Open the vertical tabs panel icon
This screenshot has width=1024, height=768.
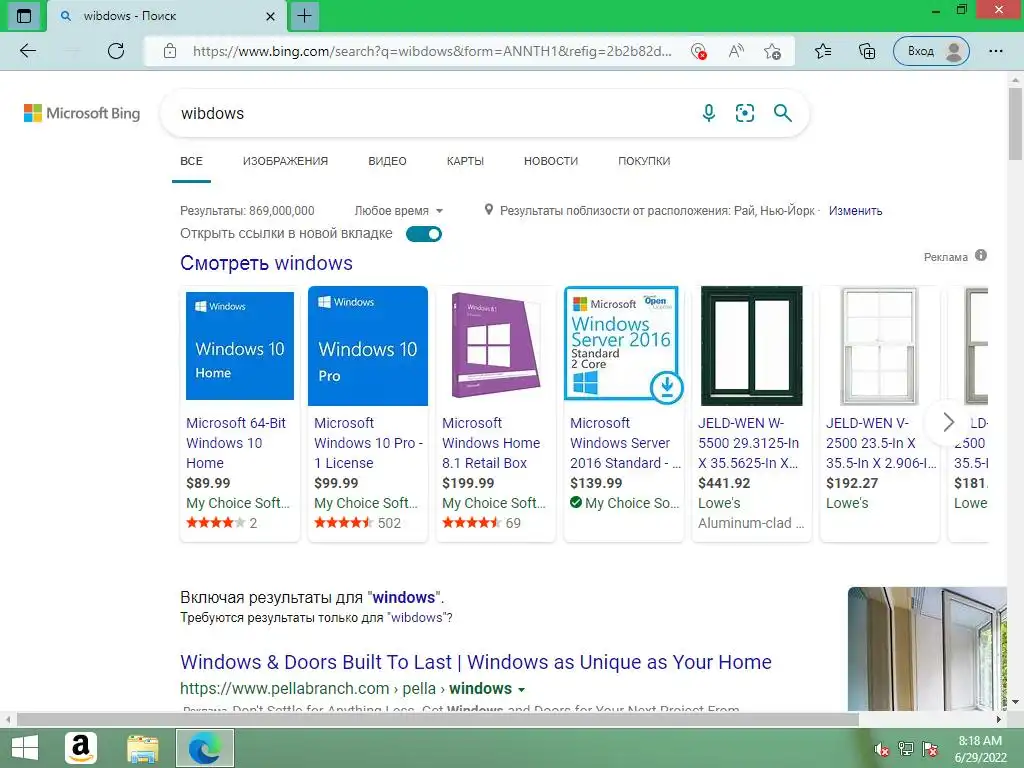coord(24,16)
